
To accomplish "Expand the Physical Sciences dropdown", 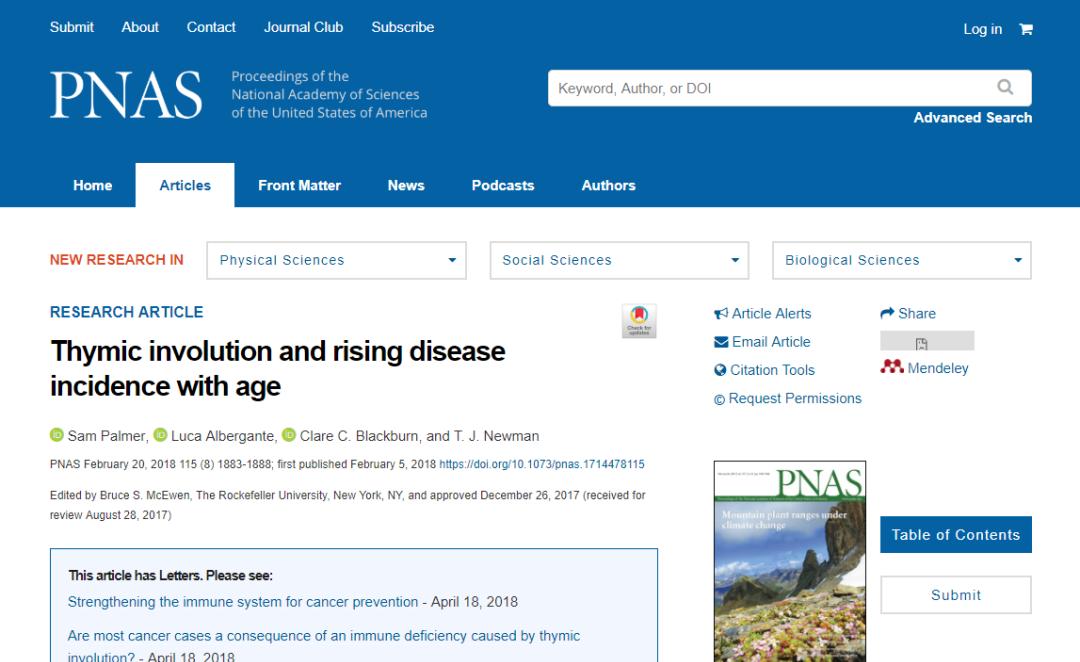I will tap(337, 260).
